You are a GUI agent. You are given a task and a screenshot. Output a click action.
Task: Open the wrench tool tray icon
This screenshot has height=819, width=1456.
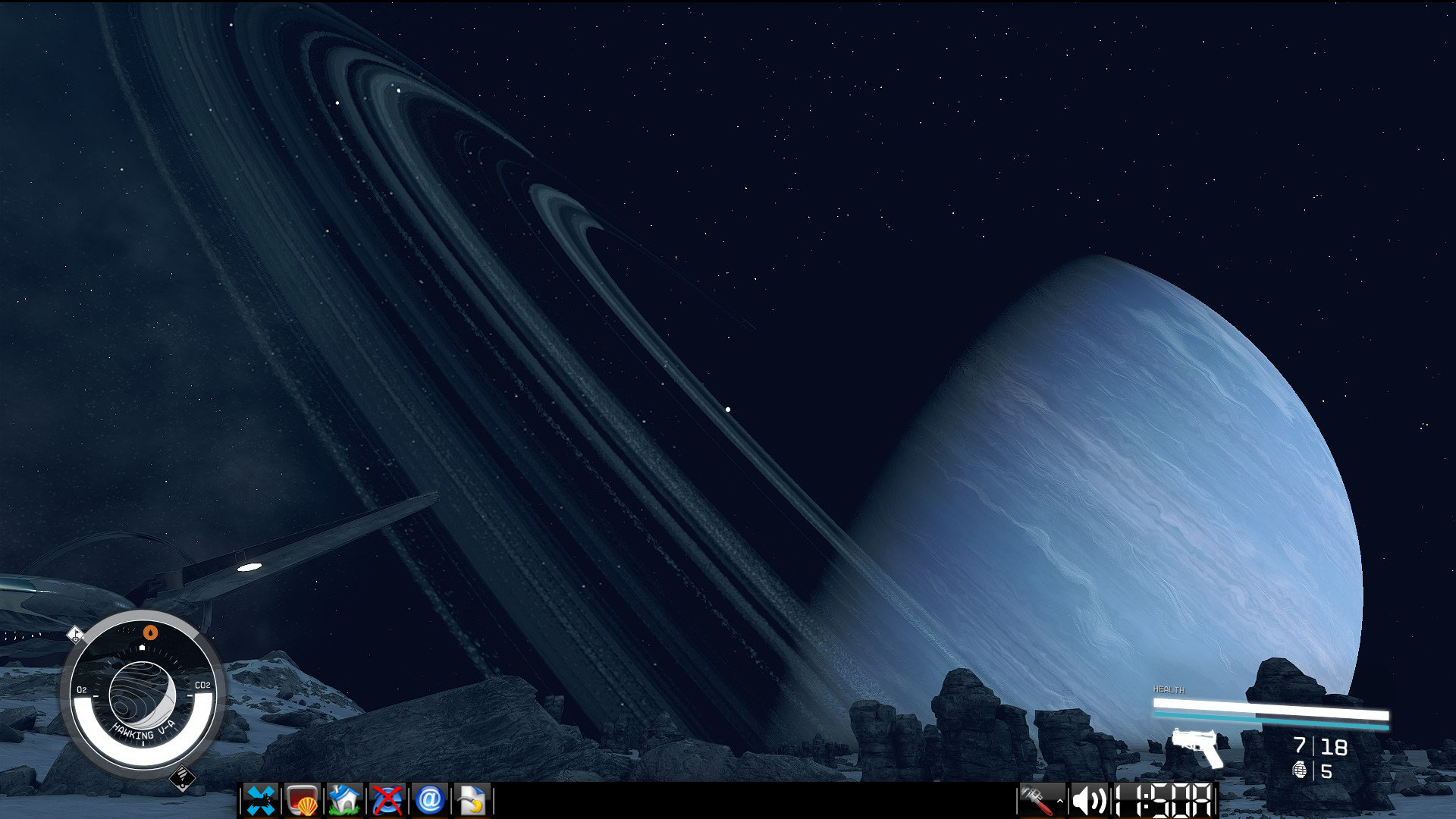click(x=1036, y=800)
